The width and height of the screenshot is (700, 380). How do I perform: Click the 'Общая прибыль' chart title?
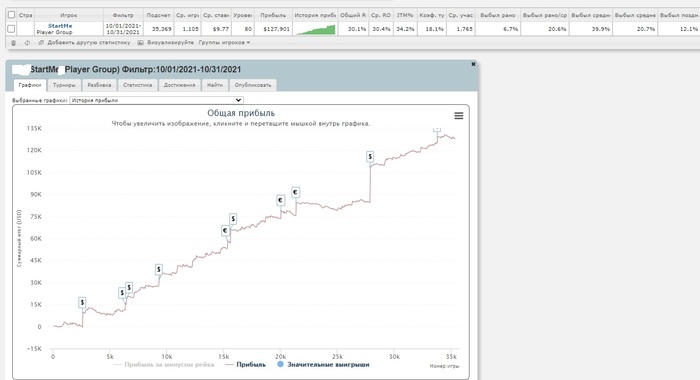[x=241, y=113]
